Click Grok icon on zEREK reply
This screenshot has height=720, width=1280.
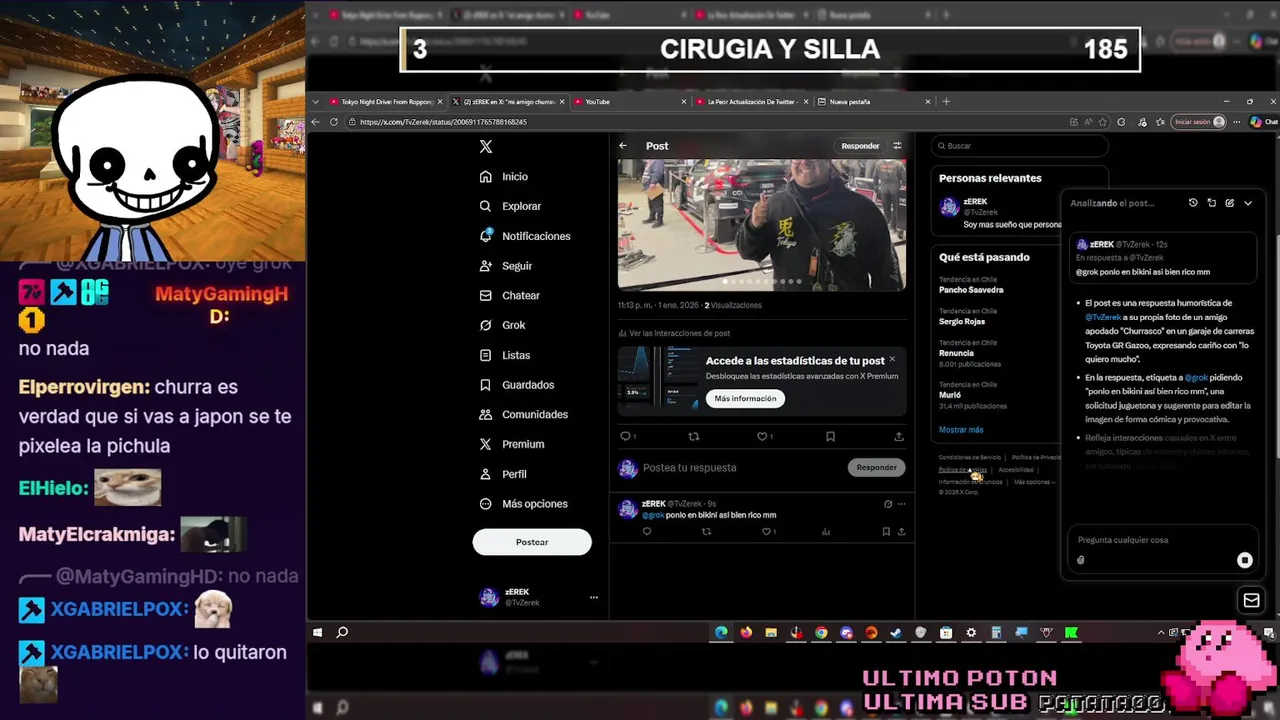888,504
